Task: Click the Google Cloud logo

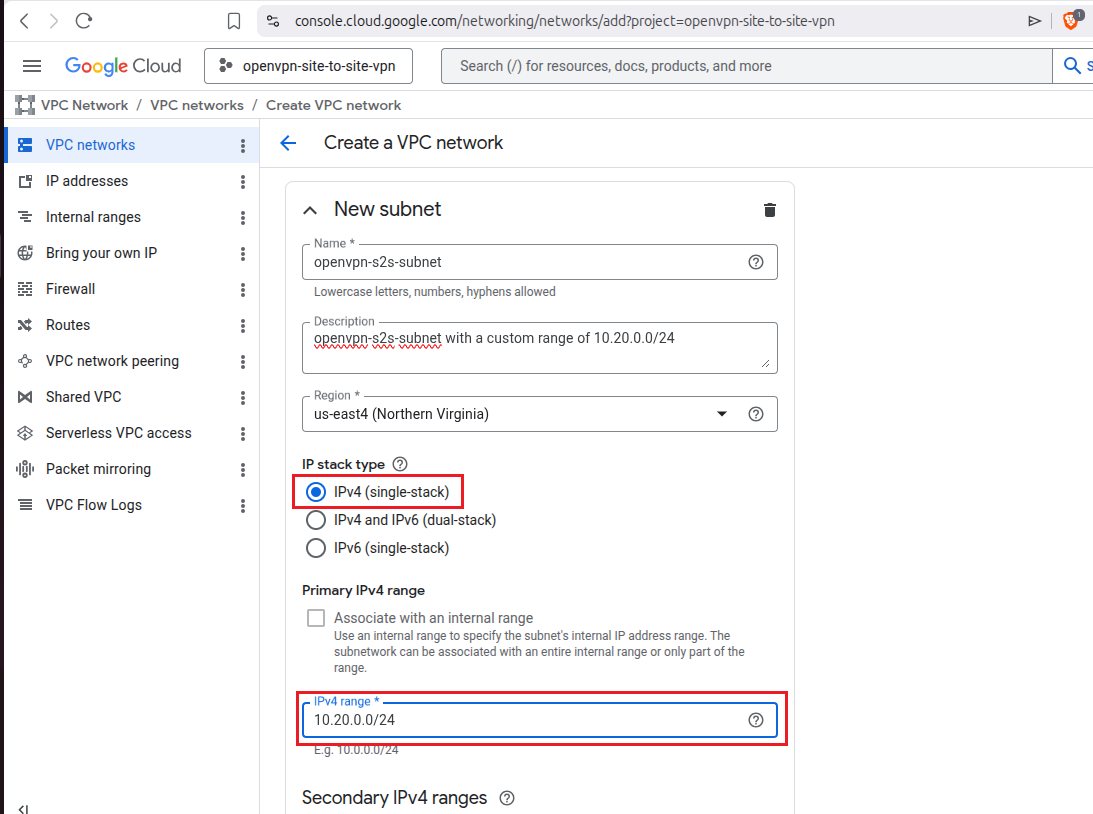Action: tap(123, 66)
